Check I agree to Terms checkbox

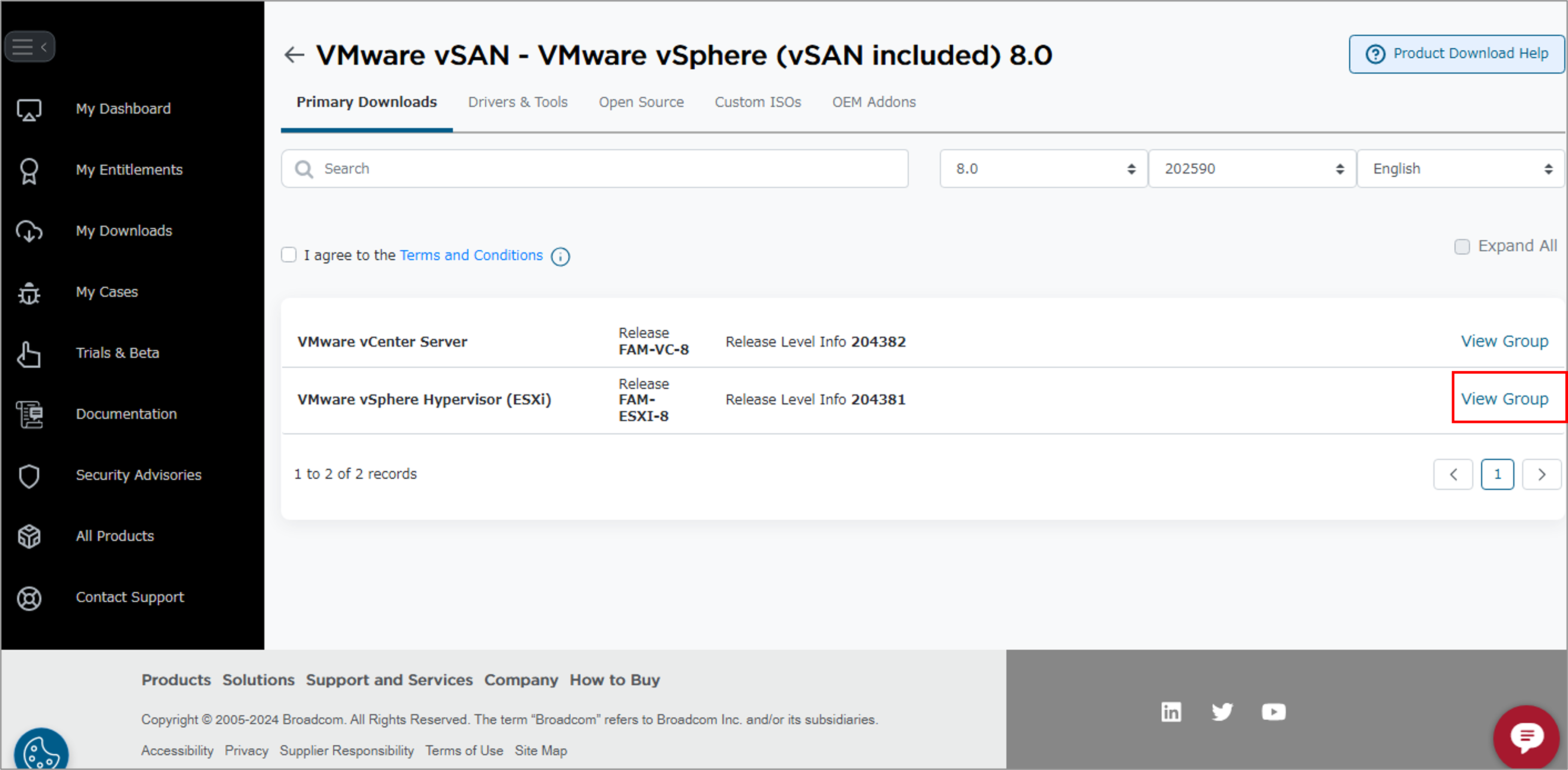tap(289, 255)
